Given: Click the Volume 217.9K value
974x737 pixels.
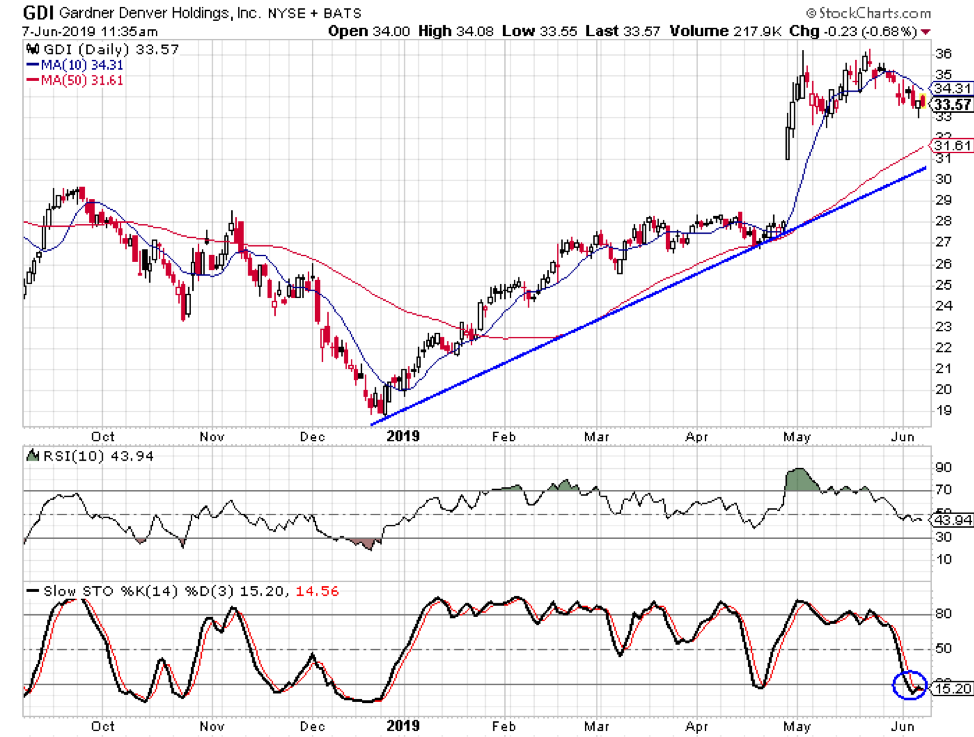Looking at the screenshot, I should click(x=725, y=31).
